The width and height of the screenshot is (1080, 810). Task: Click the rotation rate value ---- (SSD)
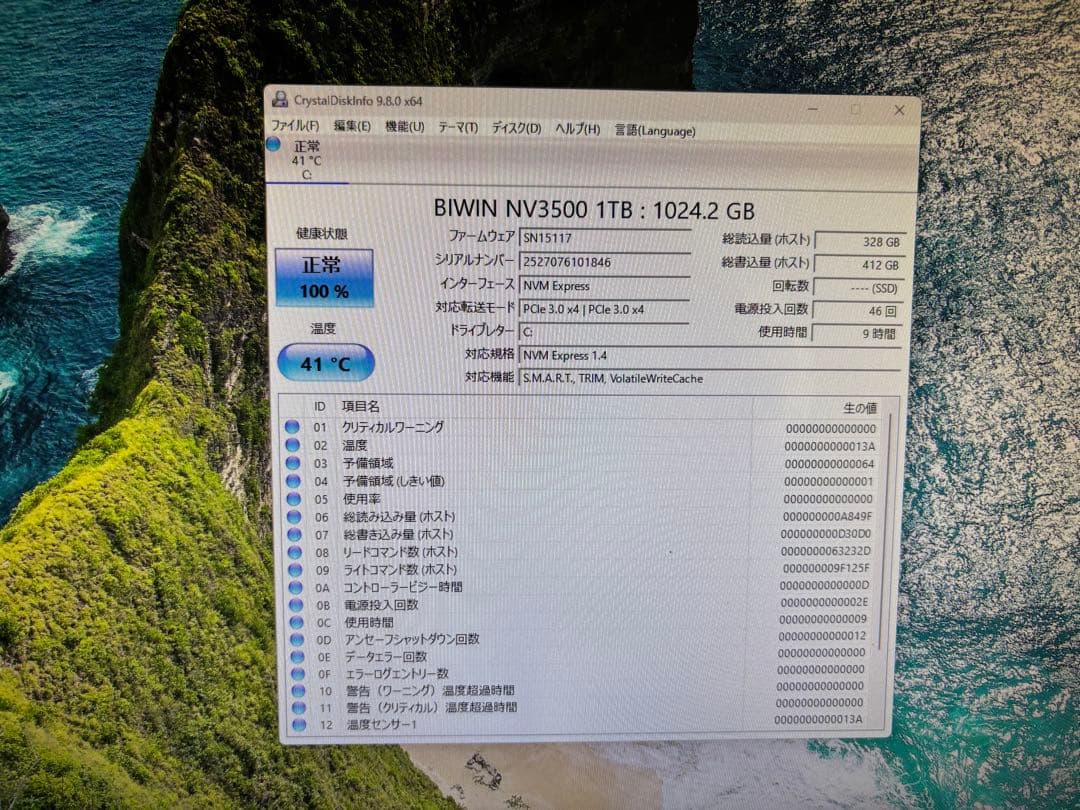[857, 288]
